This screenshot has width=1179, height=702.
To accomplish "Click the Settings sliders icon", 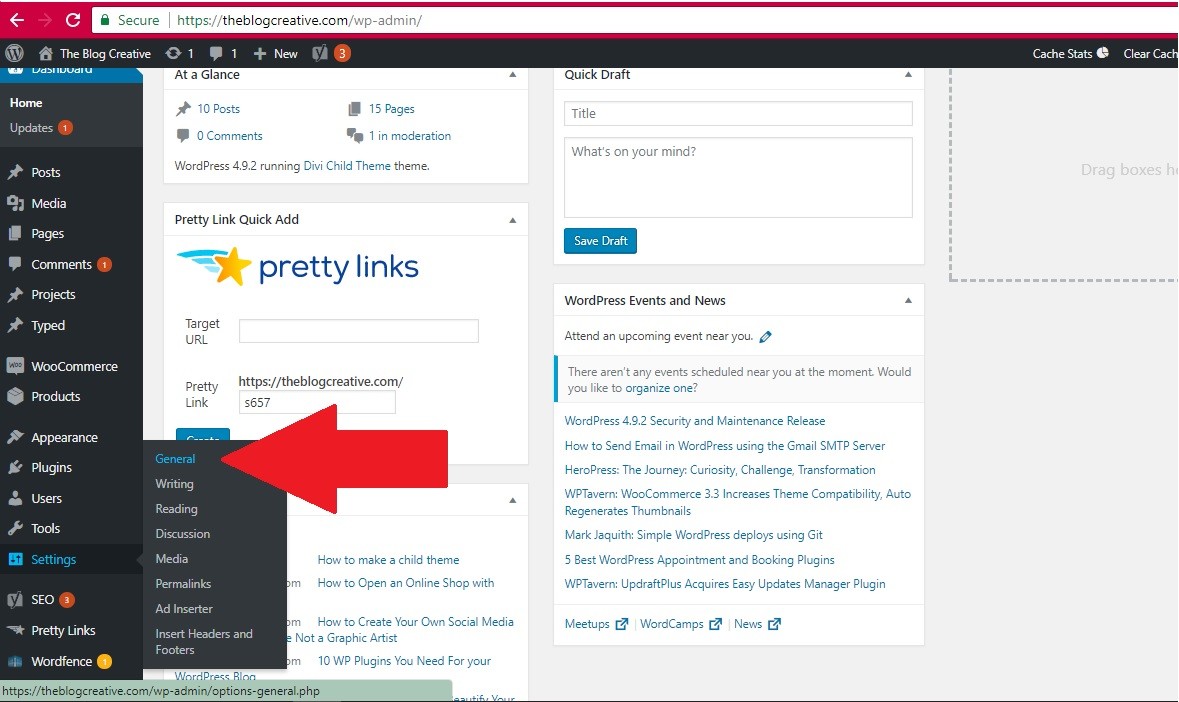I will [15, 559].
